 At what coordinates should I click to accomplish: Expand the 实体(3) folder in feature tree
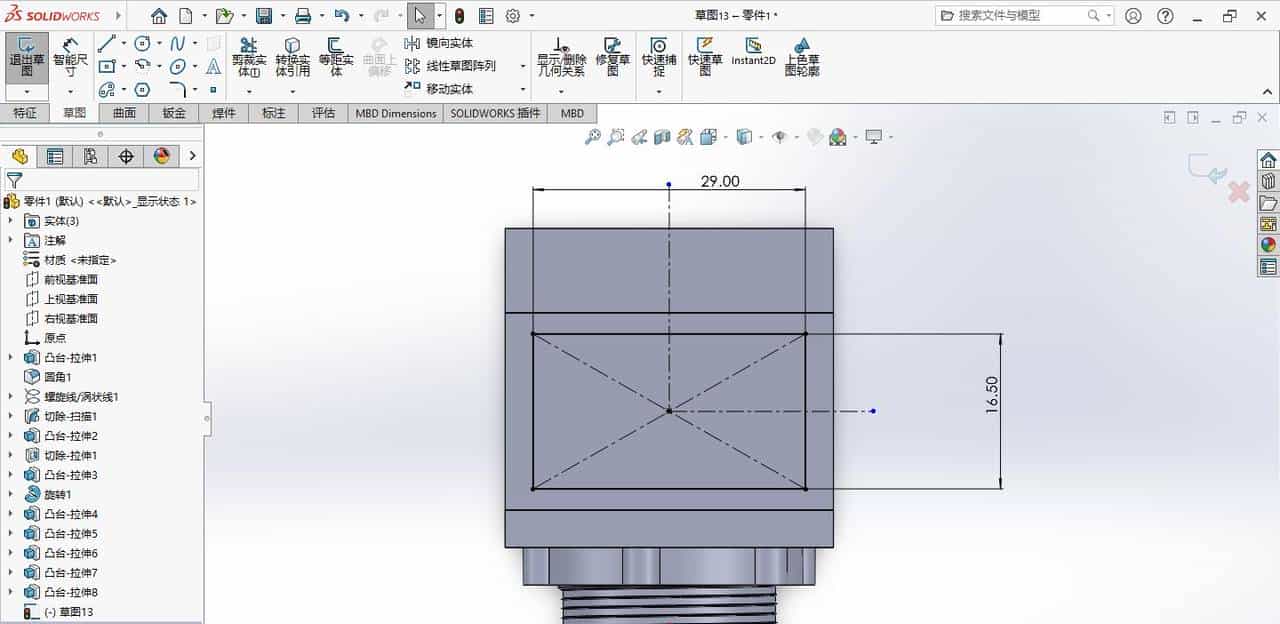point(10,221)
